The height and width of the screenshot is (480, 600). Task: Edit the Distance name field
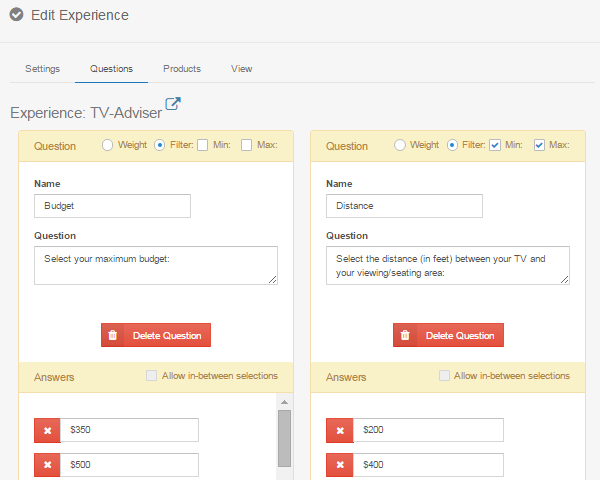404,206
